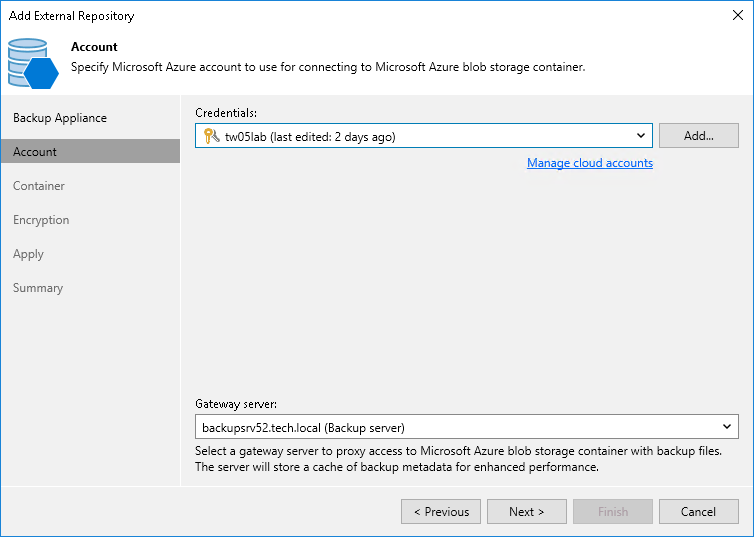
Task: Click the key icon in Credentials field
Action: 212,136
